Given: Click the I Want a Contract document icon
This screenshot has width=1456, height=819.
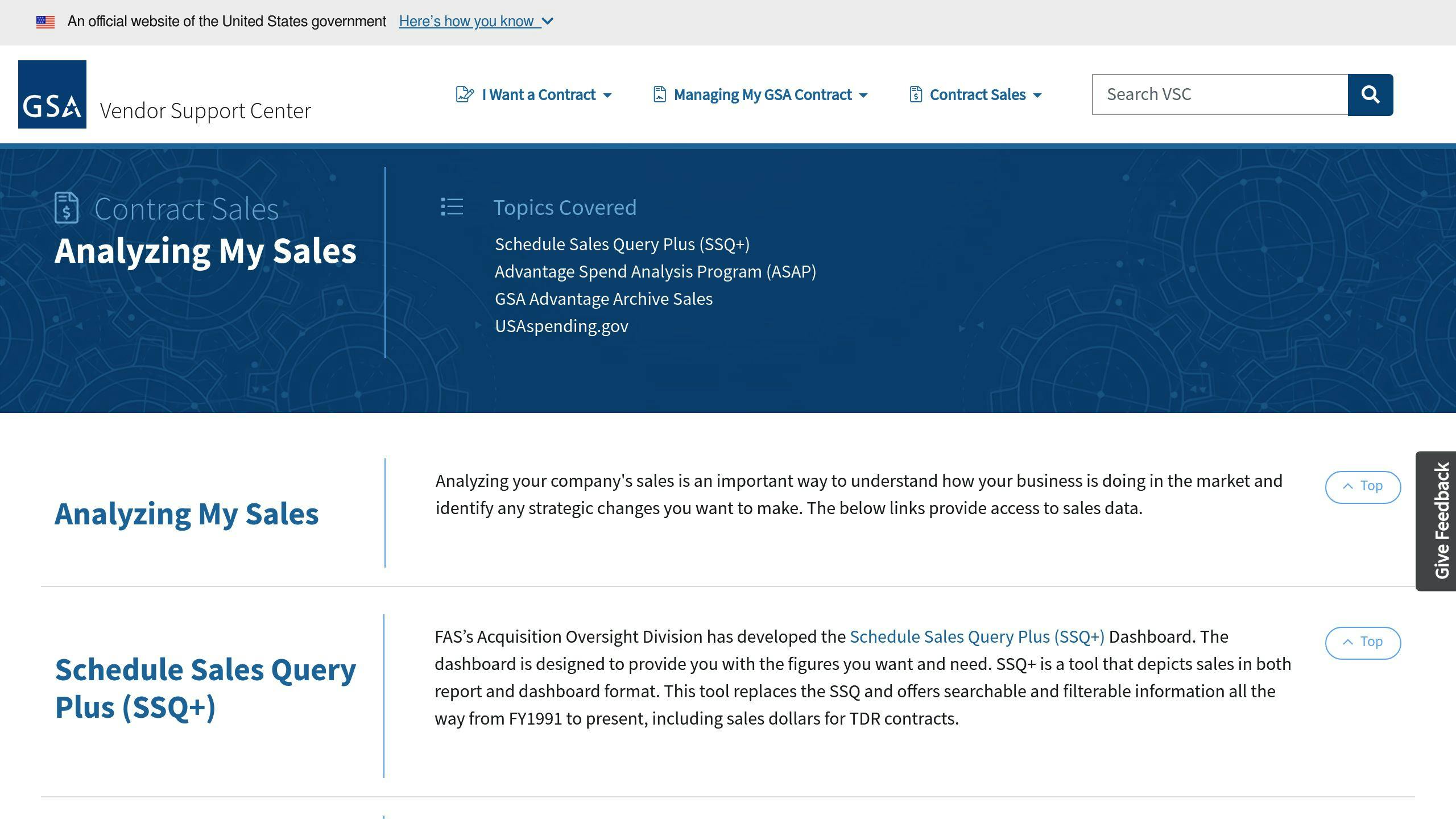Looking at the screenshot, I should click(x=464, y=94).
